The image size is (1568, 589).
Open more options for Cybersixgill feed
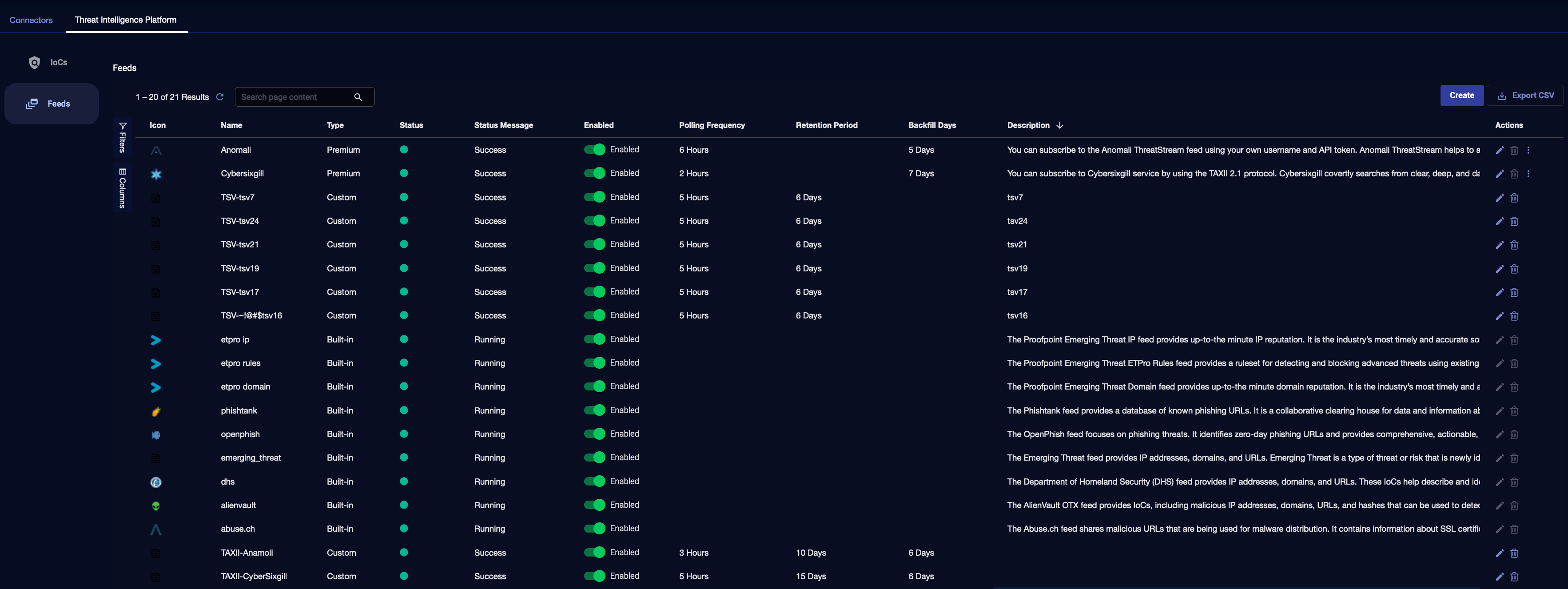[x=1528, y=174]
